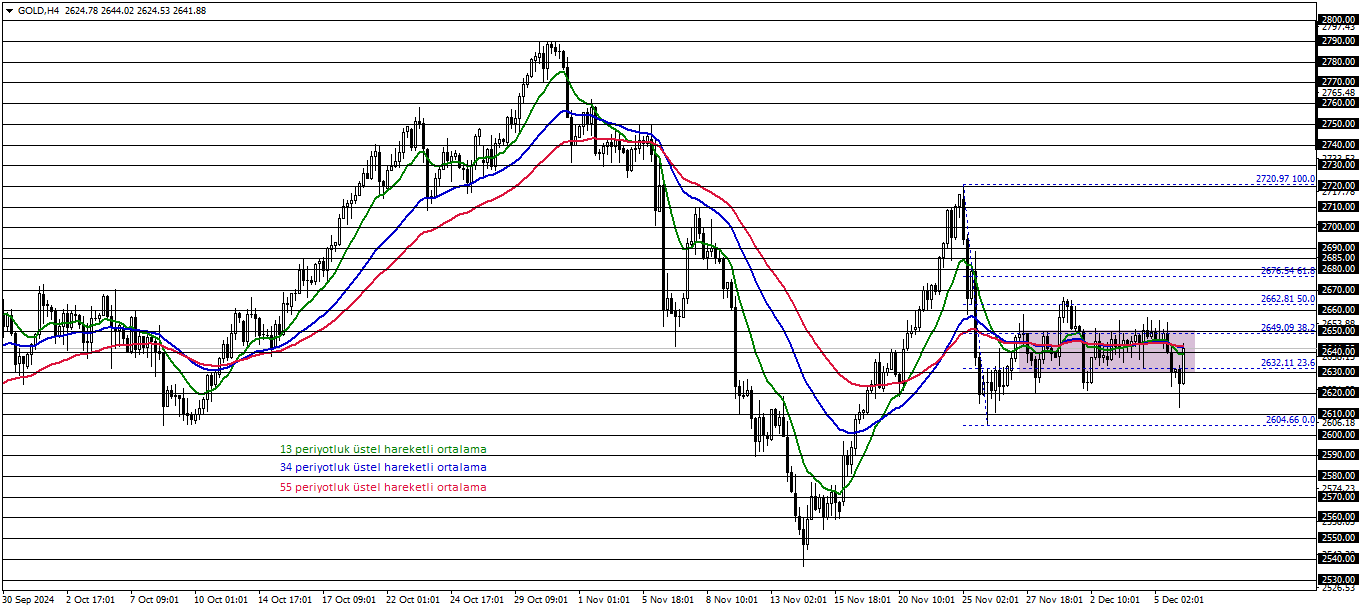1362x611 pixels.
Task: Click the 10 Oct 01:01 time label
Action: pyautogui.click(x=222, y=600)
